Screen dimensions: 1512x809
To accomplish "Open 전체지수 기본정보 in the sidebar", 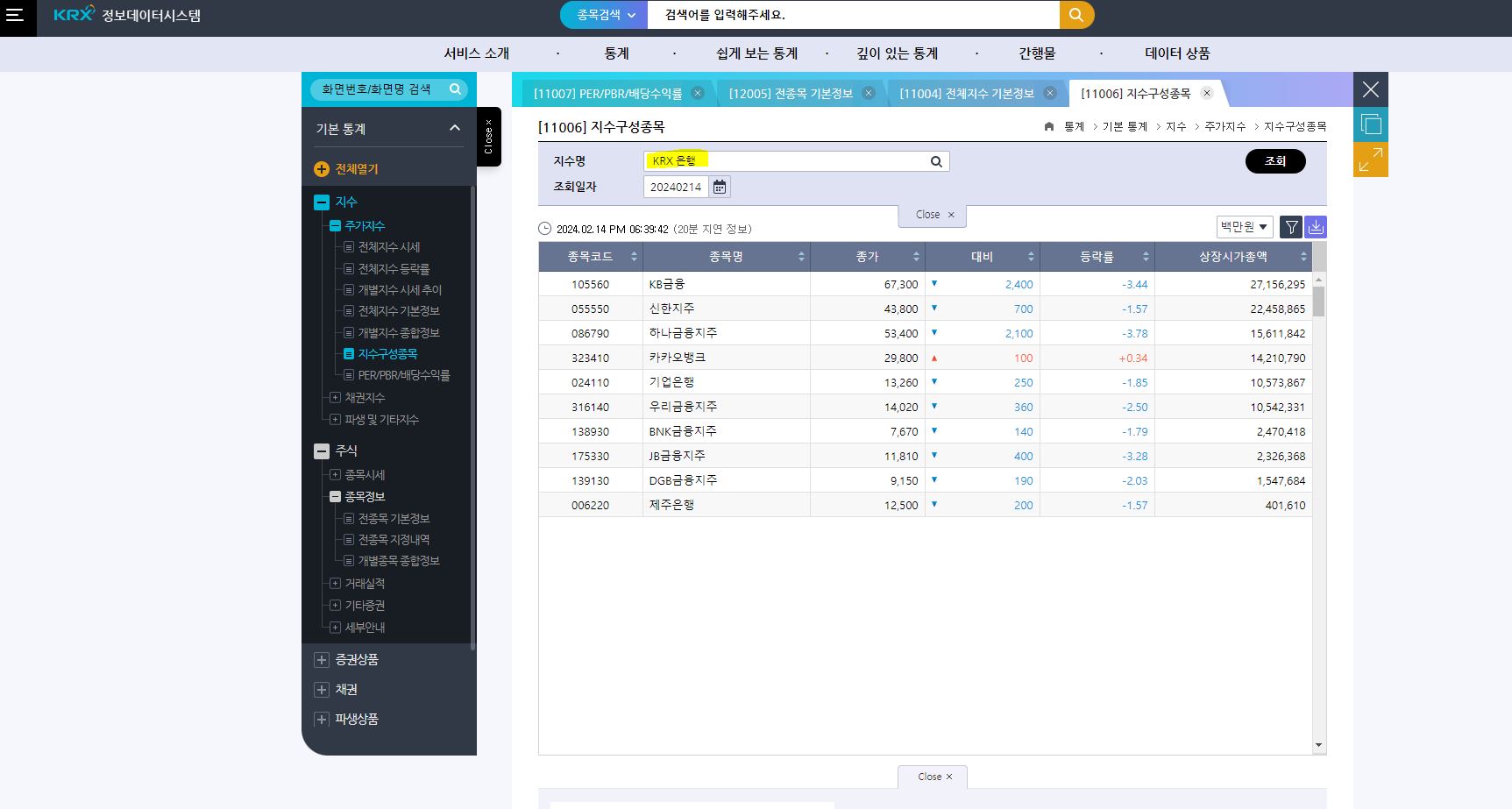I will 399,311.
